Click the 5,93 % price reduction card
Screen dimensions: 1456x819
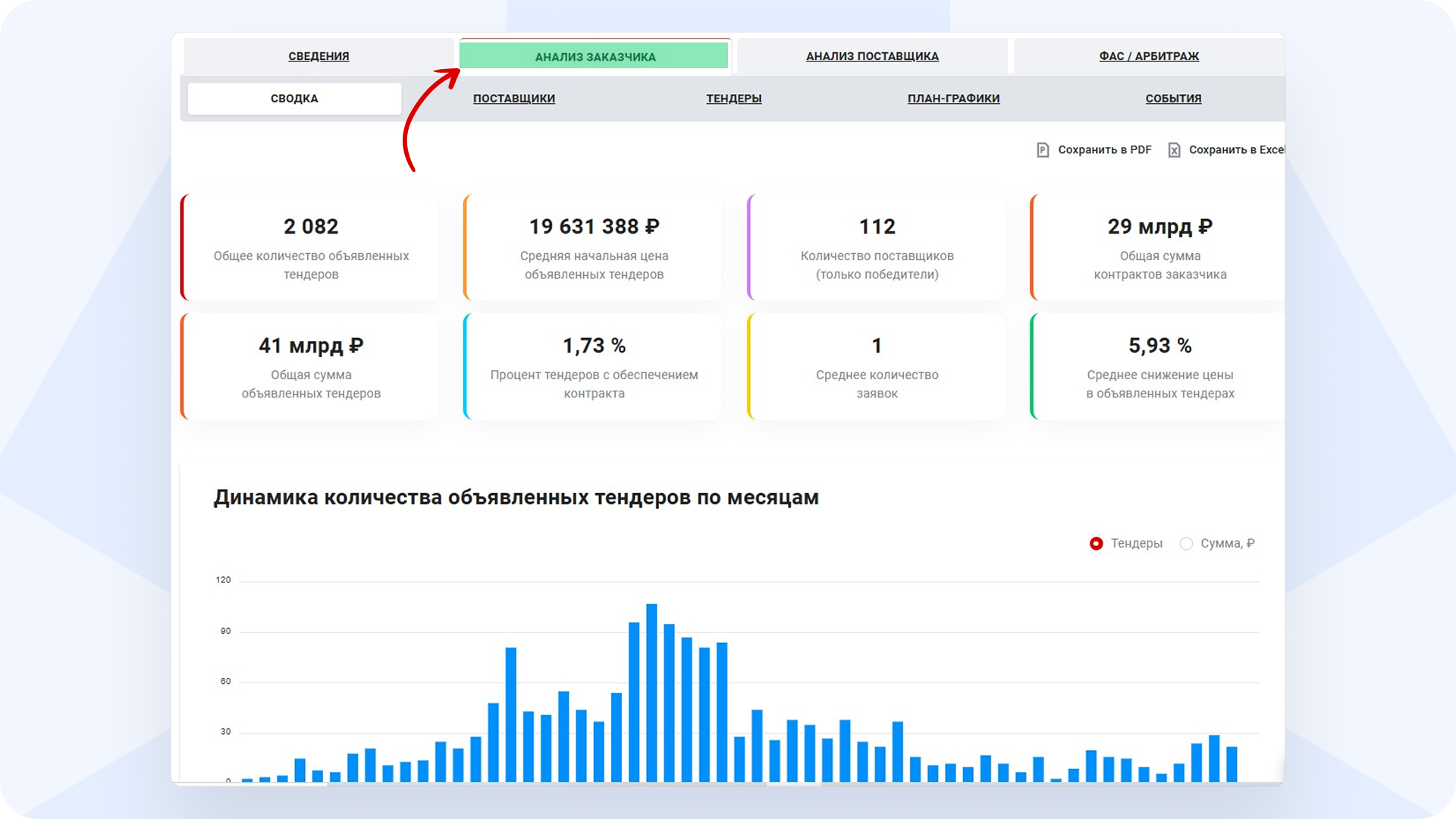(x=1158, y=366)
